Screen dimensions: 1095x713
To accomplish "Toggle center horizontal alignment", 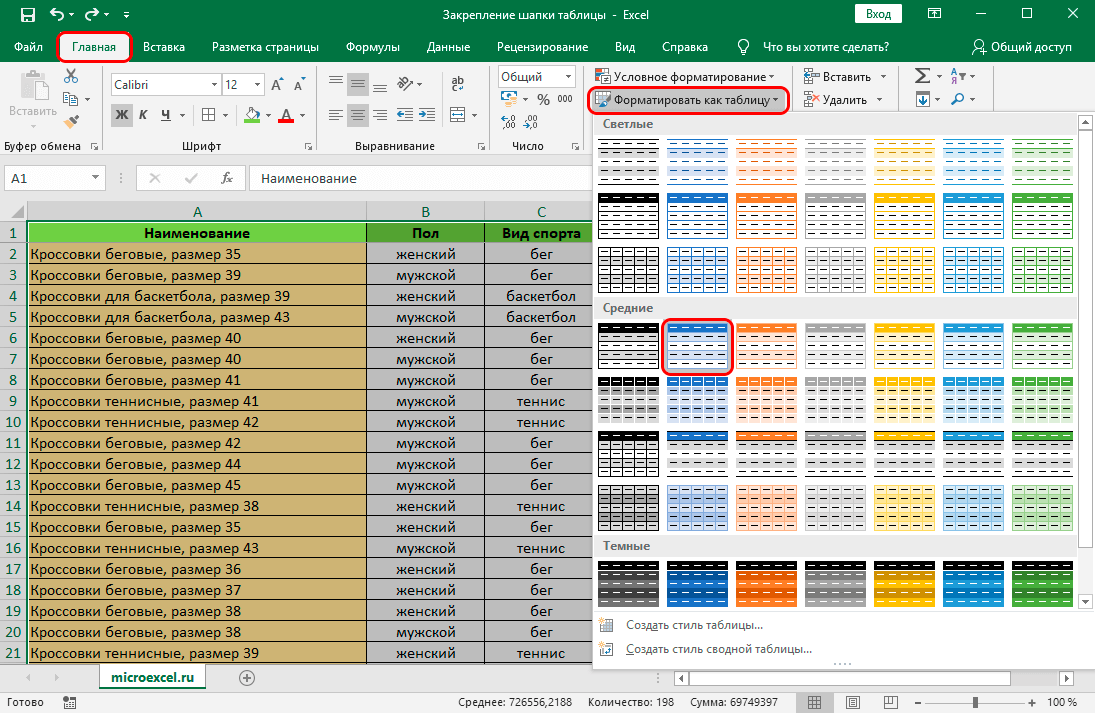I will click(x=358, y=115).
